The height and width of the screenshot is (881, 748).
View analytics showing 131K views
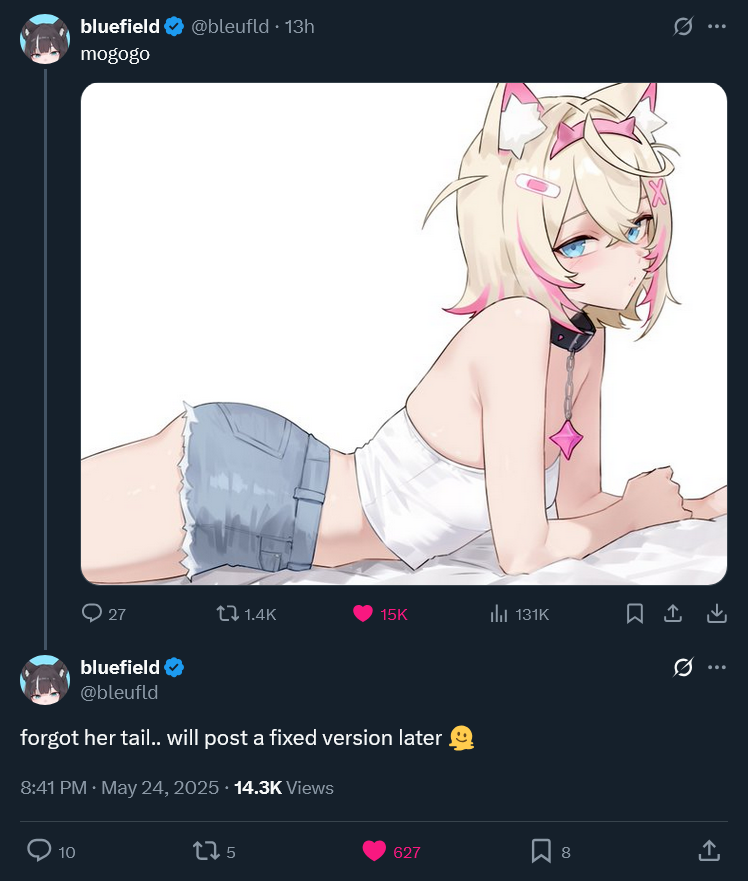pyautogui.click(x=499, y=613)
